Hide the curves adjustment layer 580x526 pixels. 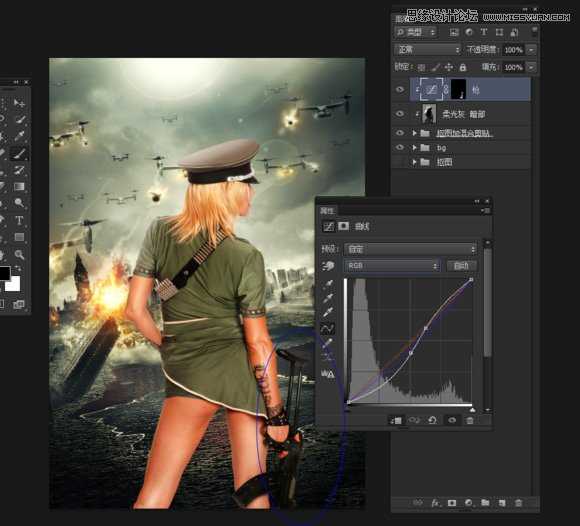point(400,89)
